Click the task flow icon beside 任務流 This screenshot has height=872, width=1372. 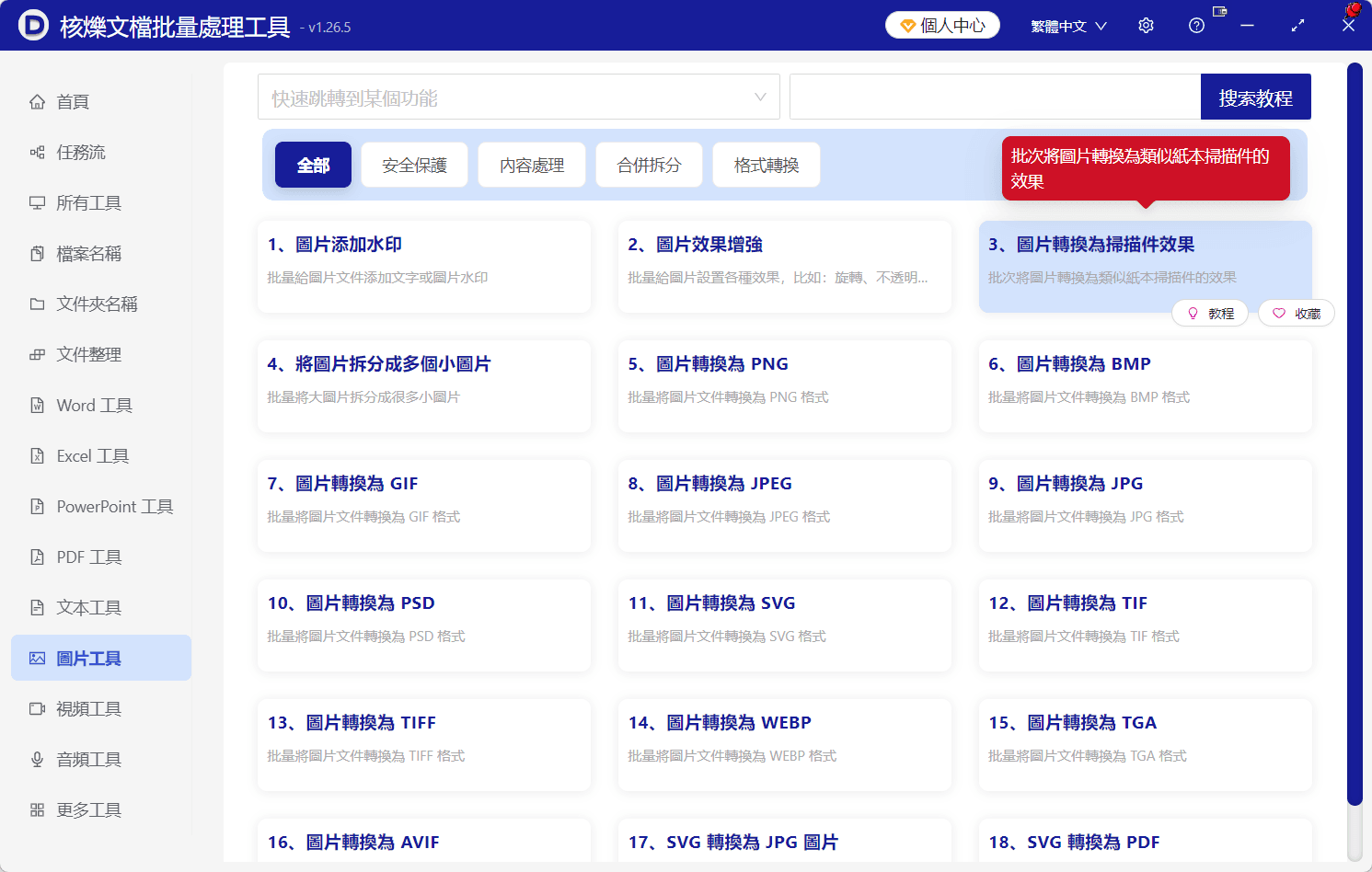click(x=37, y=153)
